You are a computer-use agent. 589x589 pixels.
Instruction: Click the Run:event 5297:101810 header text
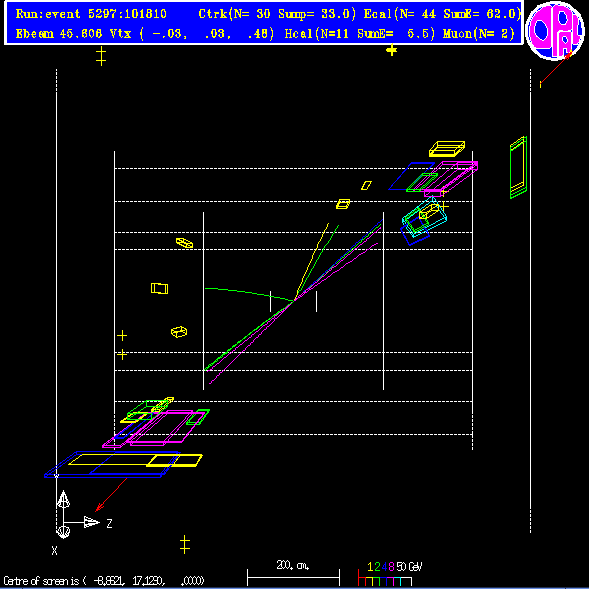coord(91,14)
